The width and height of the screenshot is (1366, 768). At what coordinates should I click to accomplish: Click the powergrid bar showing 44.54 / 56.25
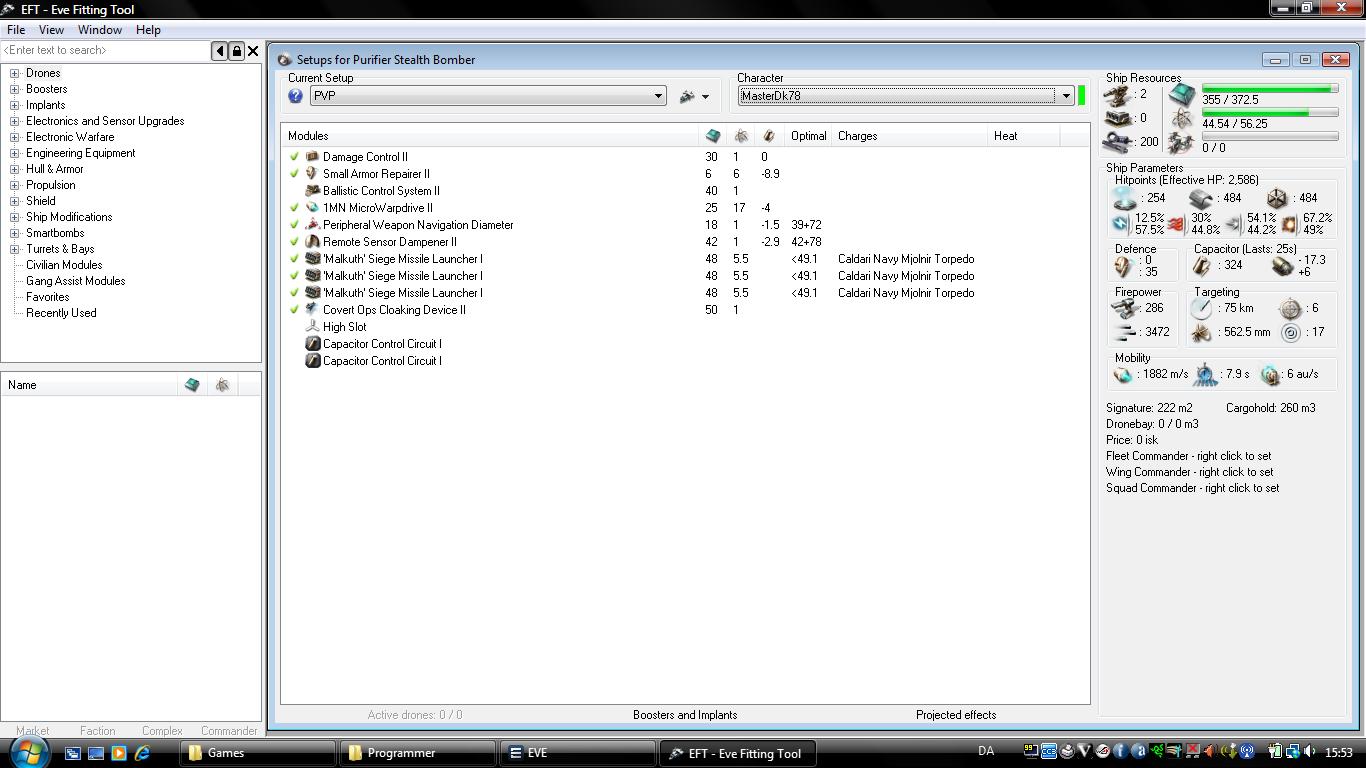[1270, 113]
